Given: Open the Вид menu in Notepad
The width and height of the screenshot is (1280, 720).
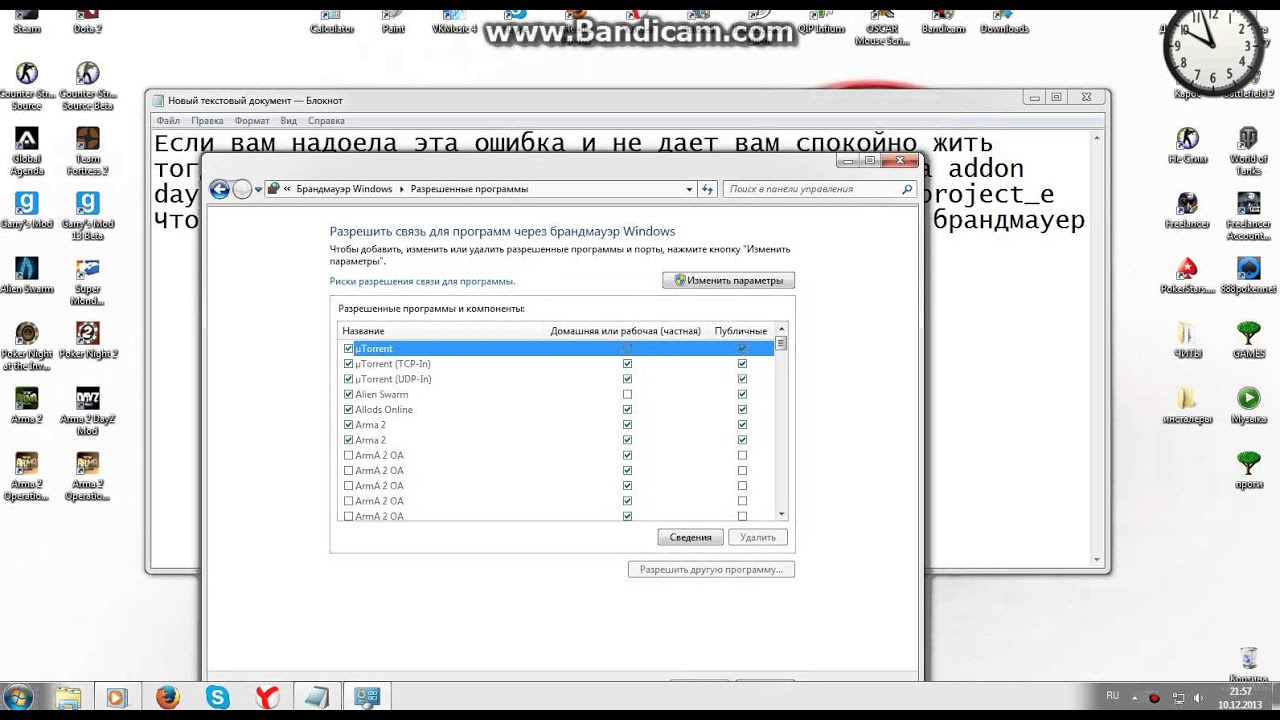Looking at the screenshot, I should tap(288, 121).
